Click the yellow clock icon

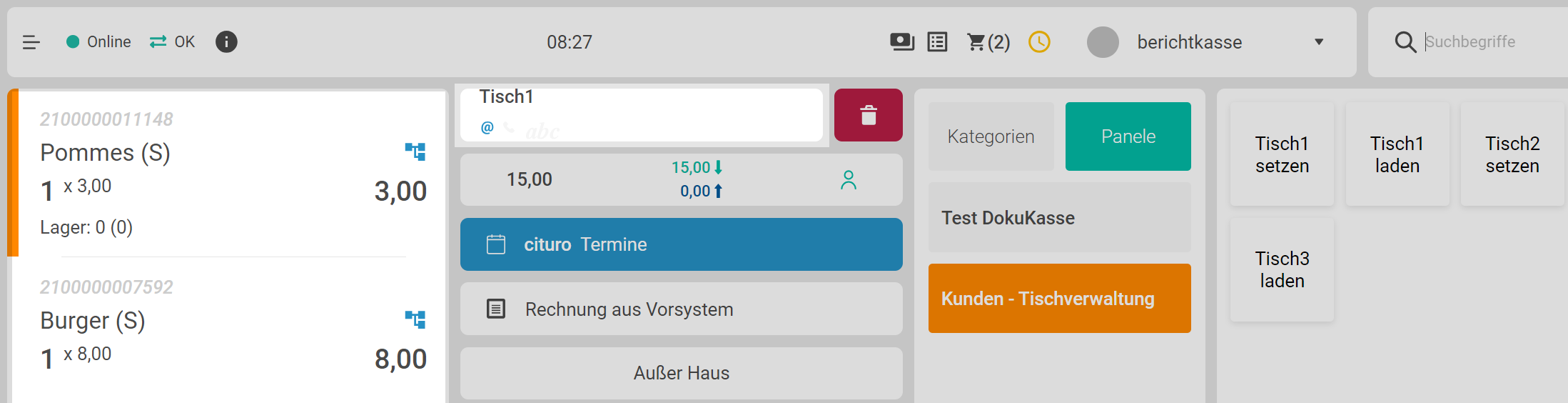pos(1039,42)
